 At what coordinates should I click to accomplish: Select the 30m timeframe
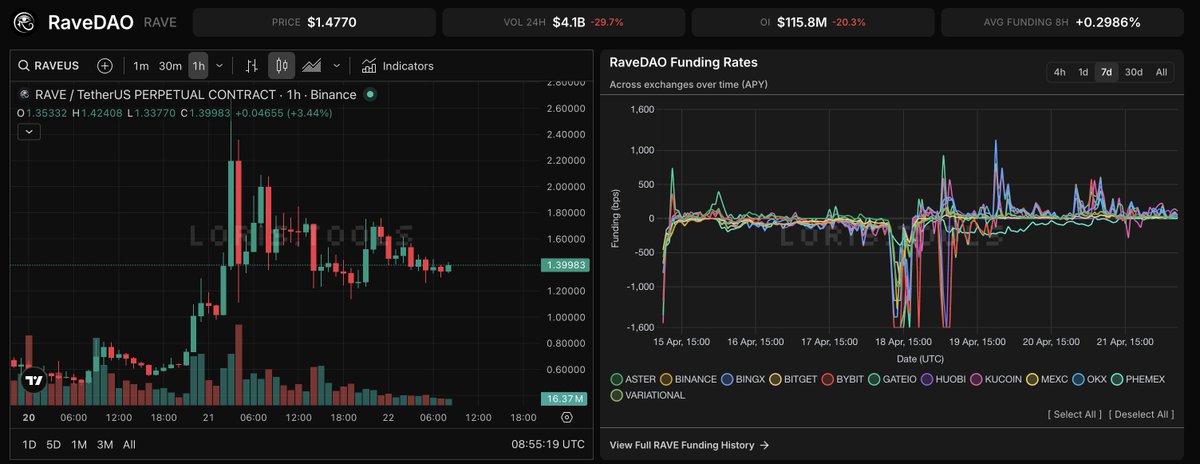[170, 66]
